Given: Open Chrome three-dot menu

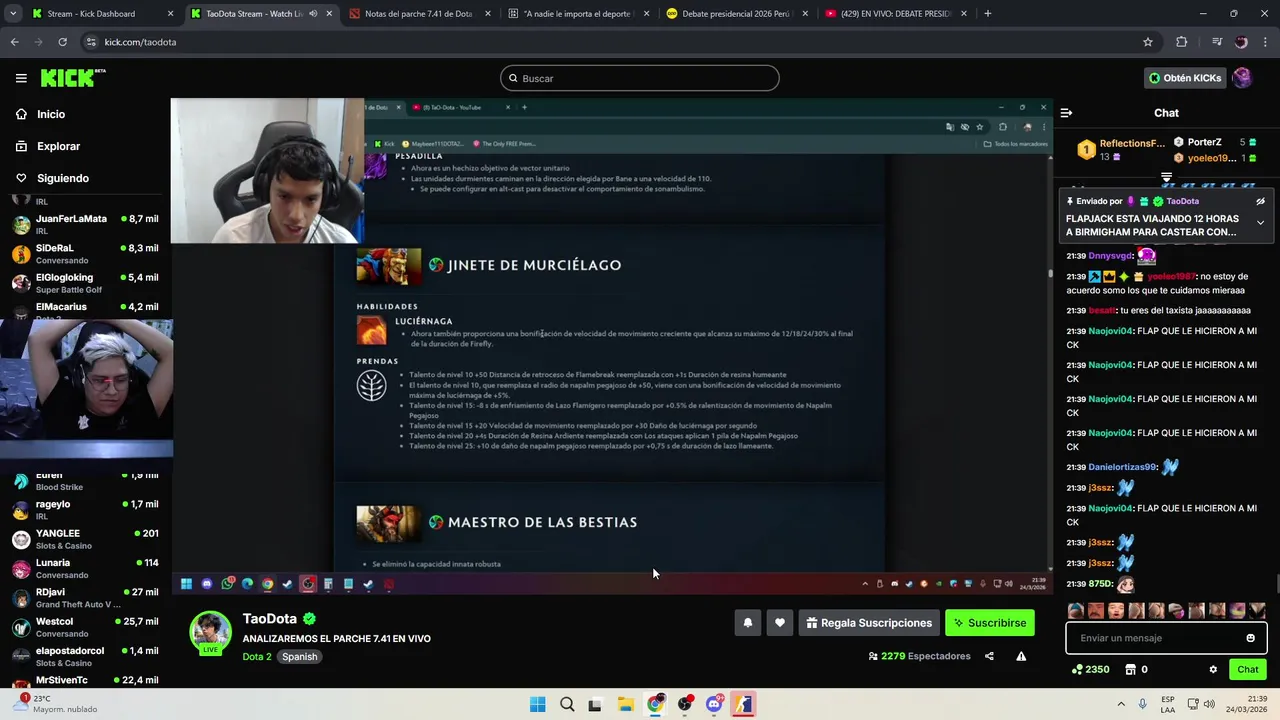Looking at the screenshot, I should 1265,42.
